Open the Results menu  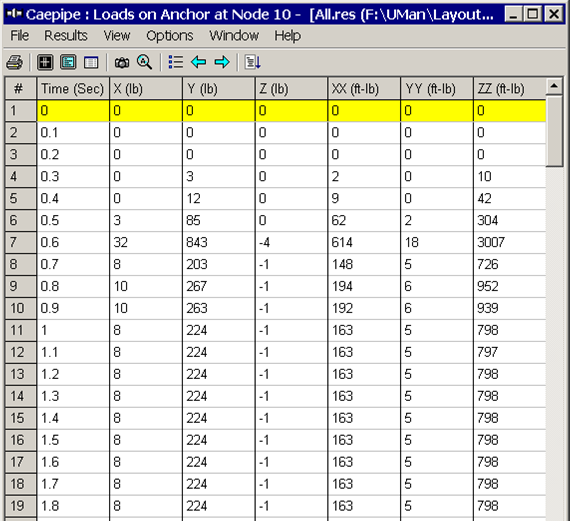point(66,36)
